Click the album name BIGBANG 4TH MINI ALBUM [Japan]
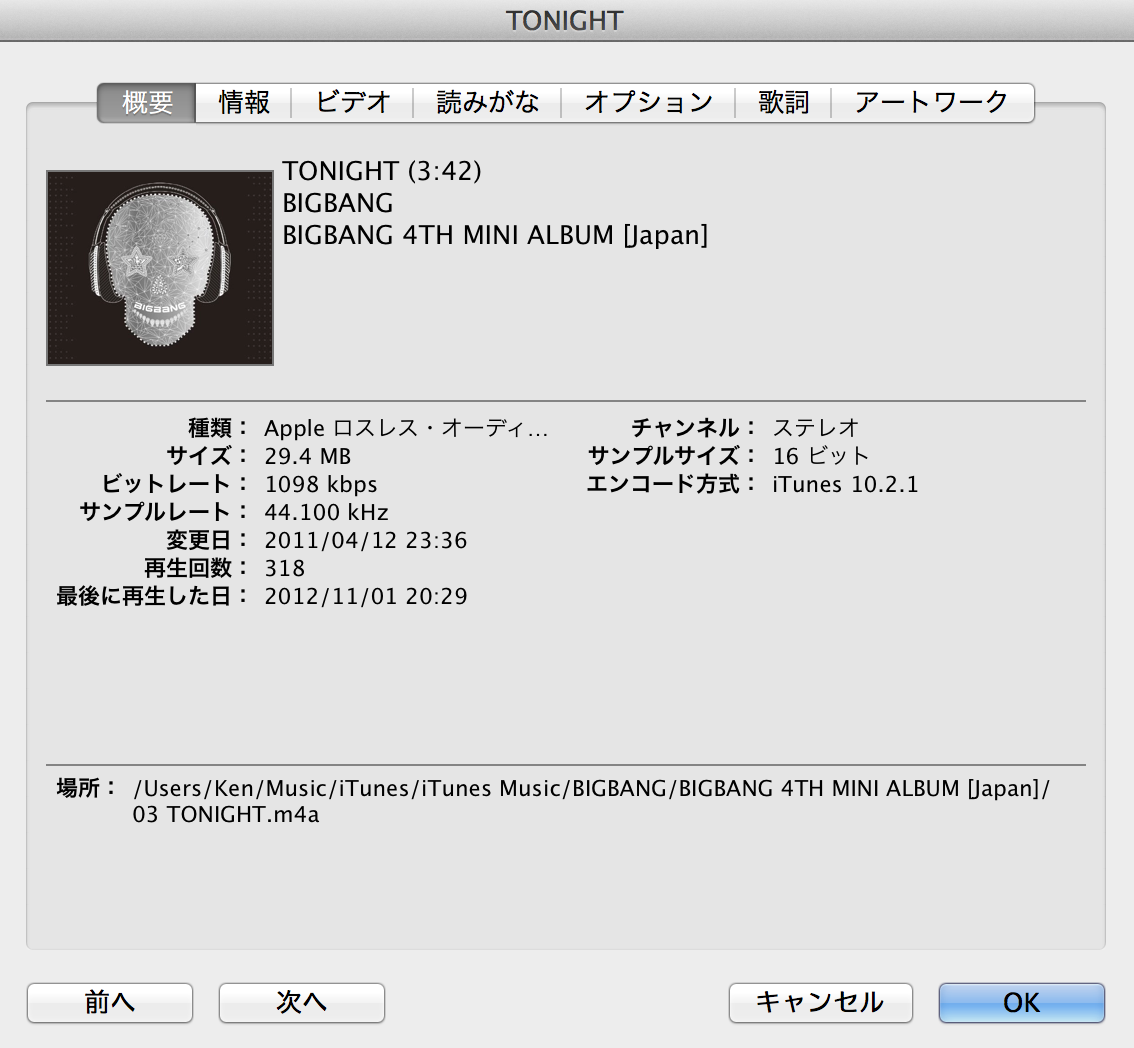Screen dimensions: 1134x1048 coord(495,236)
